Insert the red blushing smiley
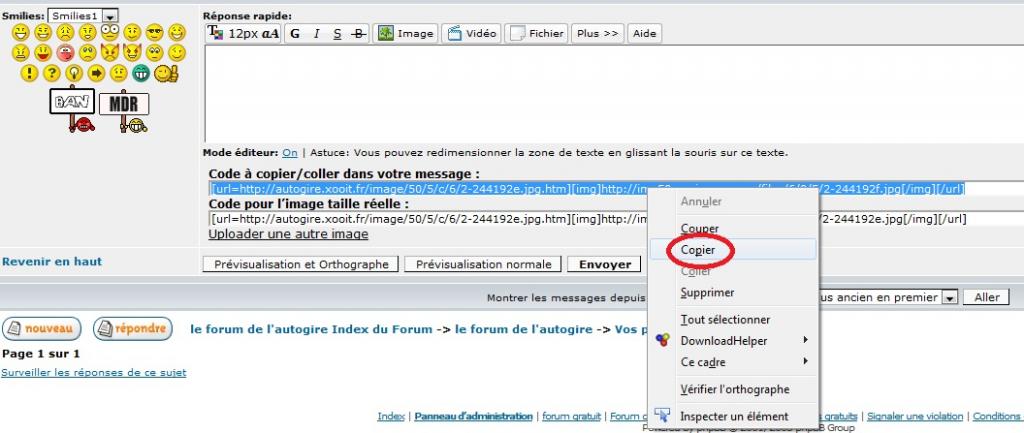 pos(65,52)
